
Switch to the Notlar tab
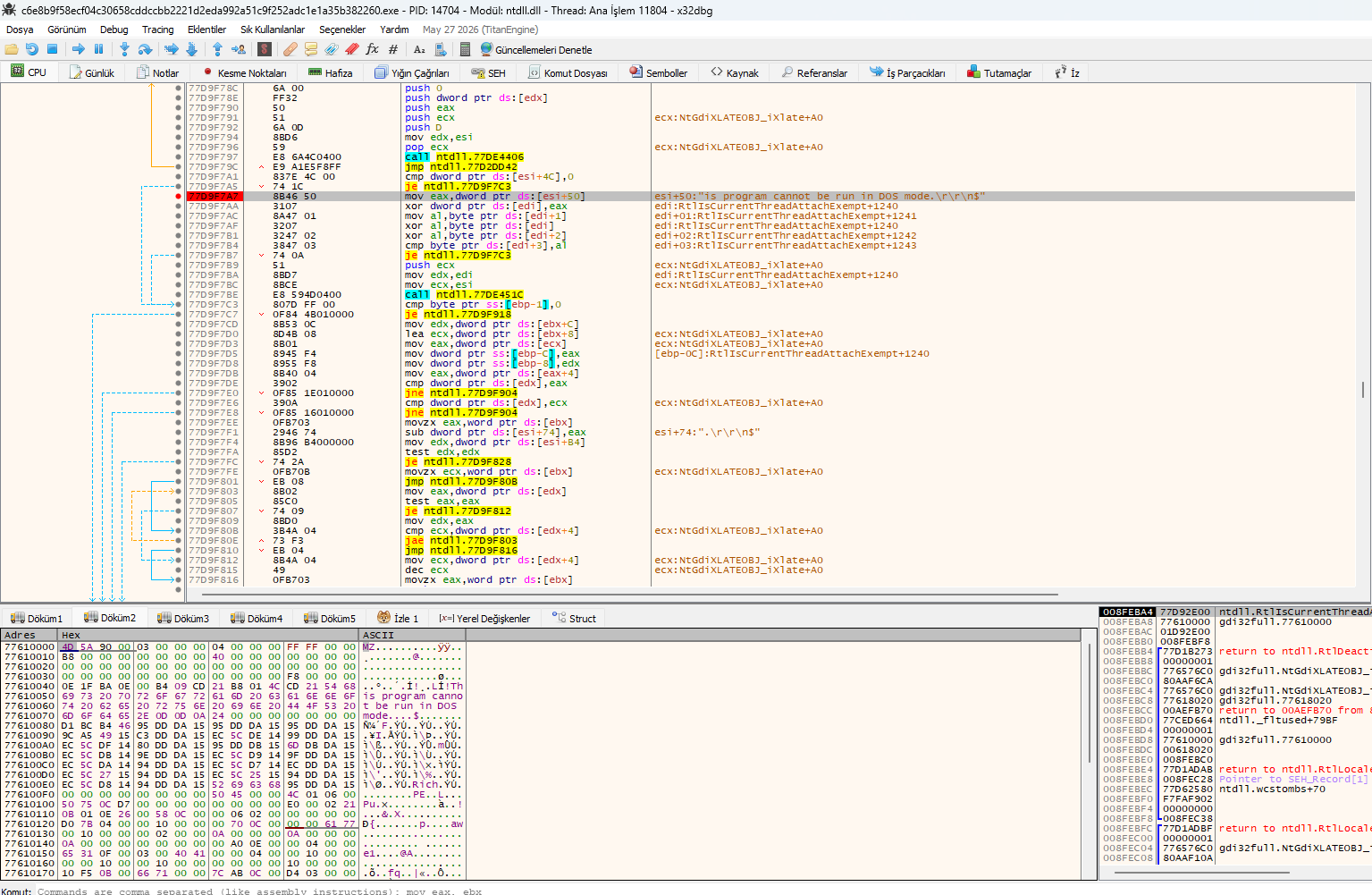pos(157,73)
